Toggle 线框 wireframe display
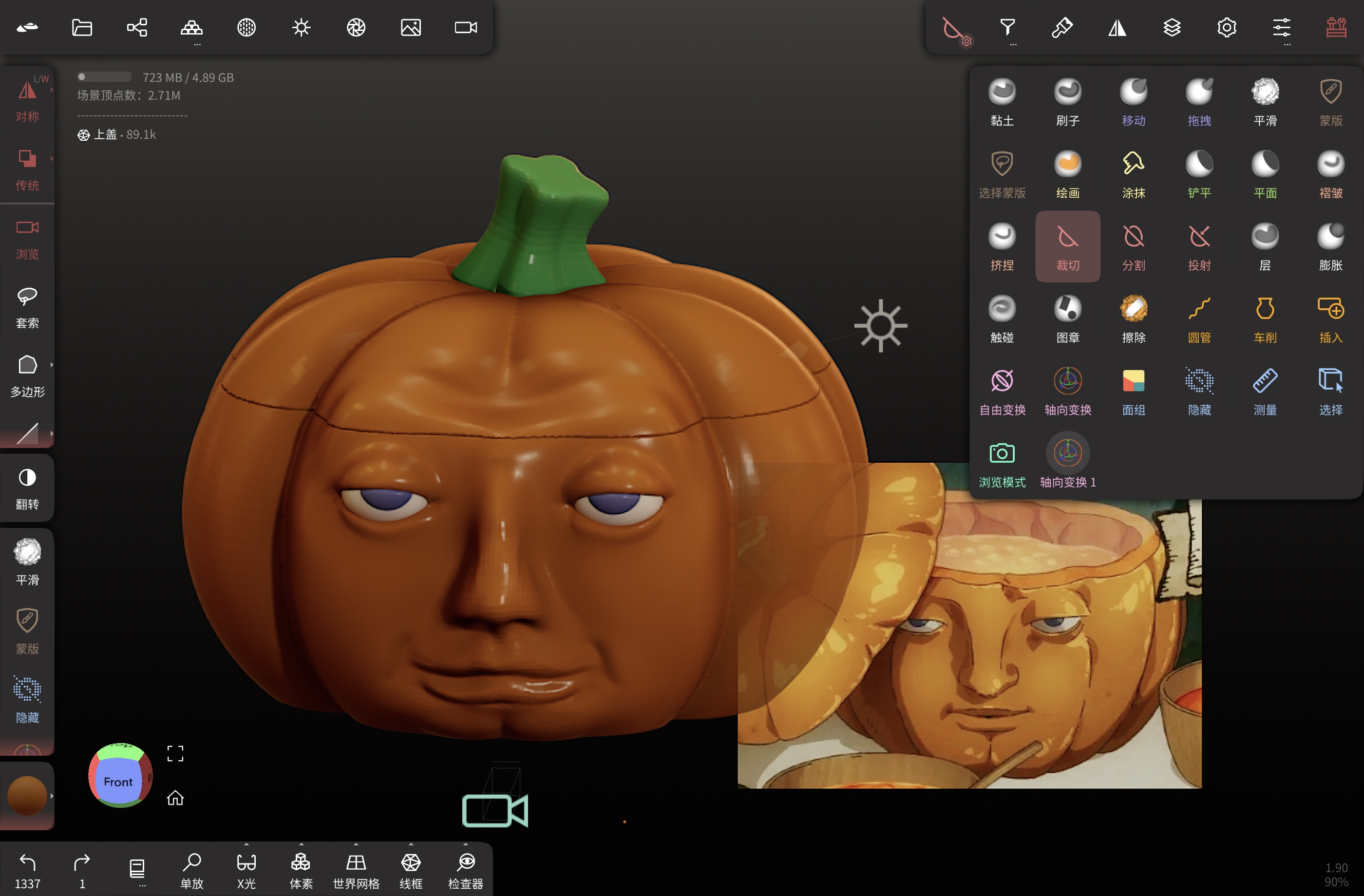Screen dimensions: 1364x896 (410, 870)
